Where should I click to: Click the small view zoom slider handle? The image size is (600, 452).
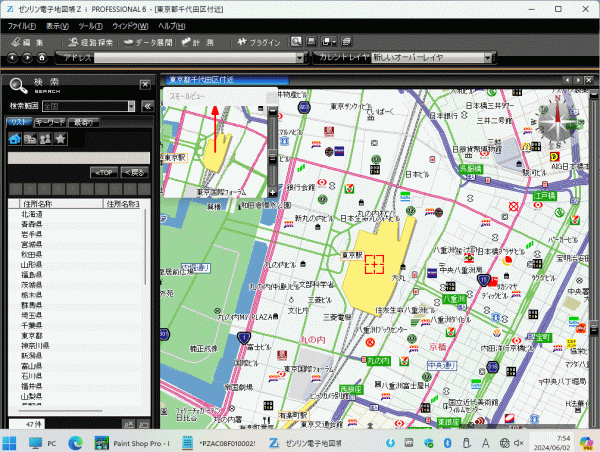pos(272,157)
